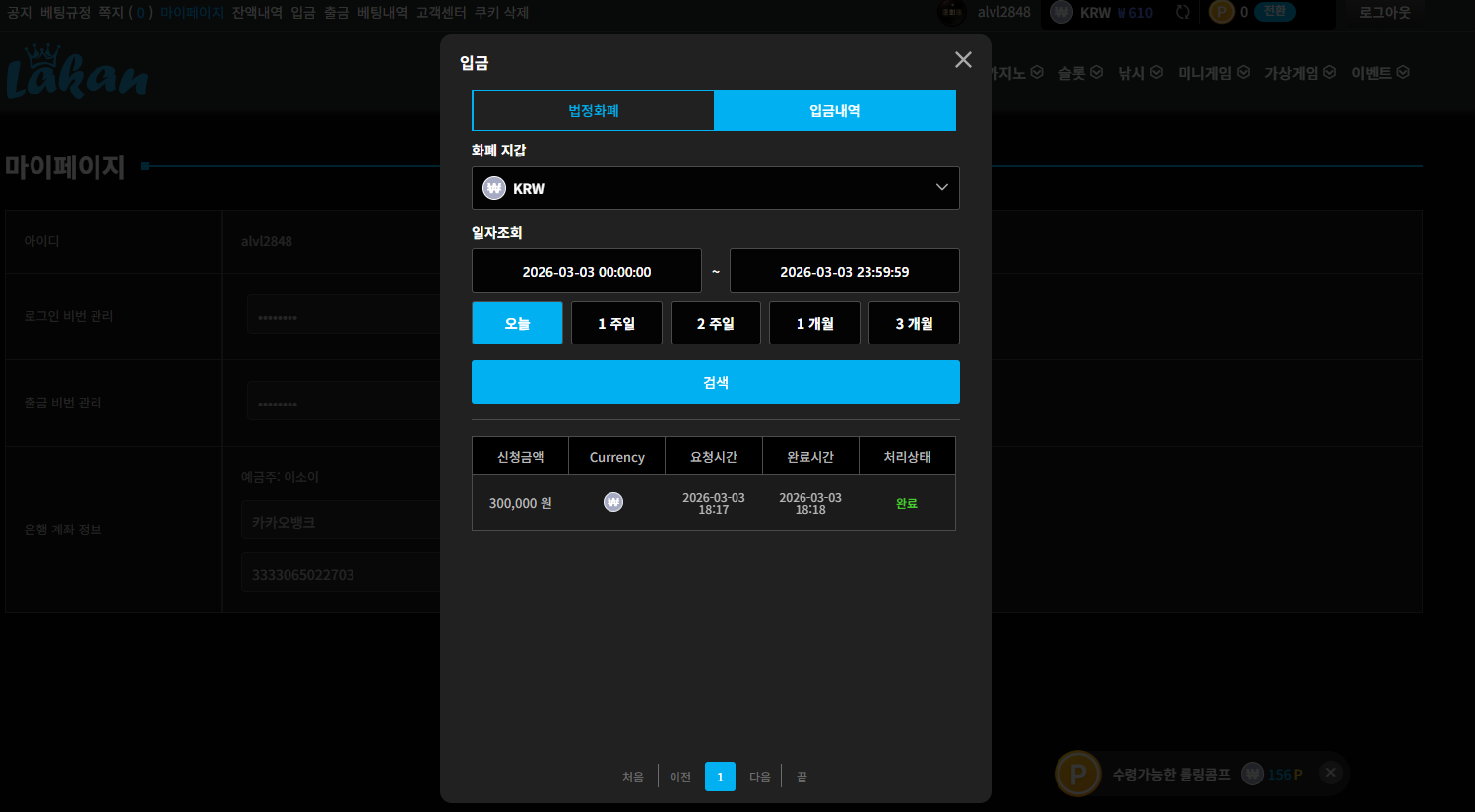Open the KRW wallet dropdown
Screen dimensions: 1475x812
[x=716, y=188]
